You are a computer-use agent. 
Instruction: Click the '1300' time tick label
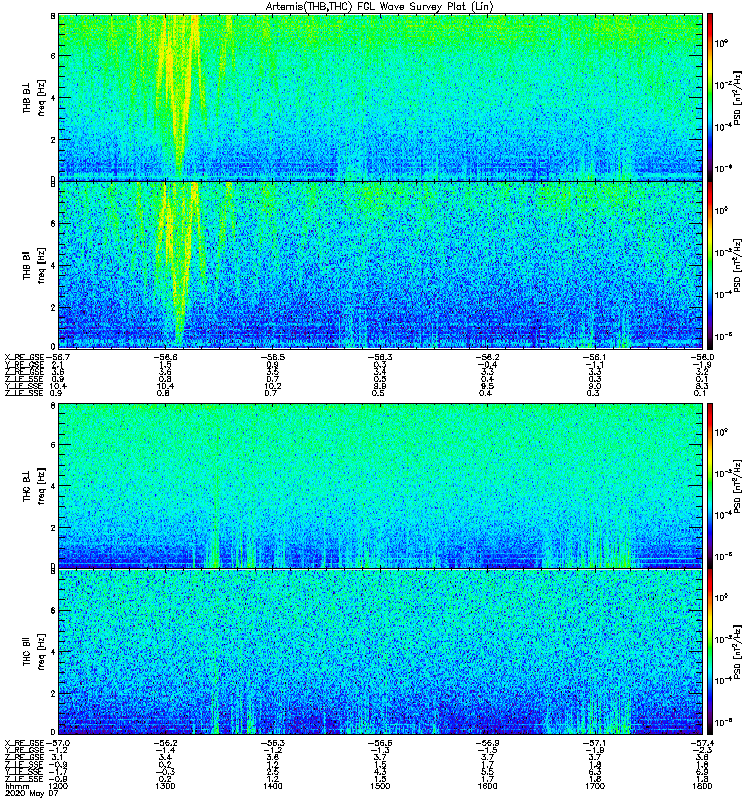165,786
